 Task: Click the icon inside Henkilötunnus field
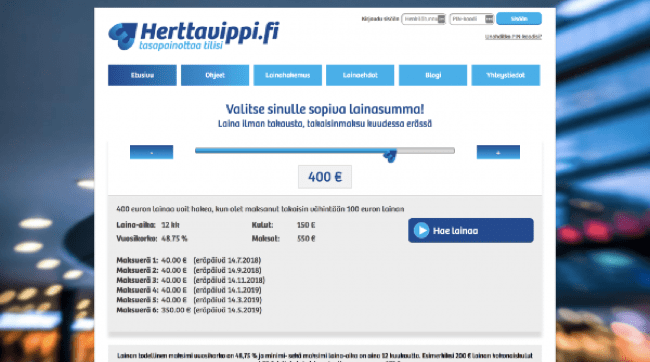441,19
